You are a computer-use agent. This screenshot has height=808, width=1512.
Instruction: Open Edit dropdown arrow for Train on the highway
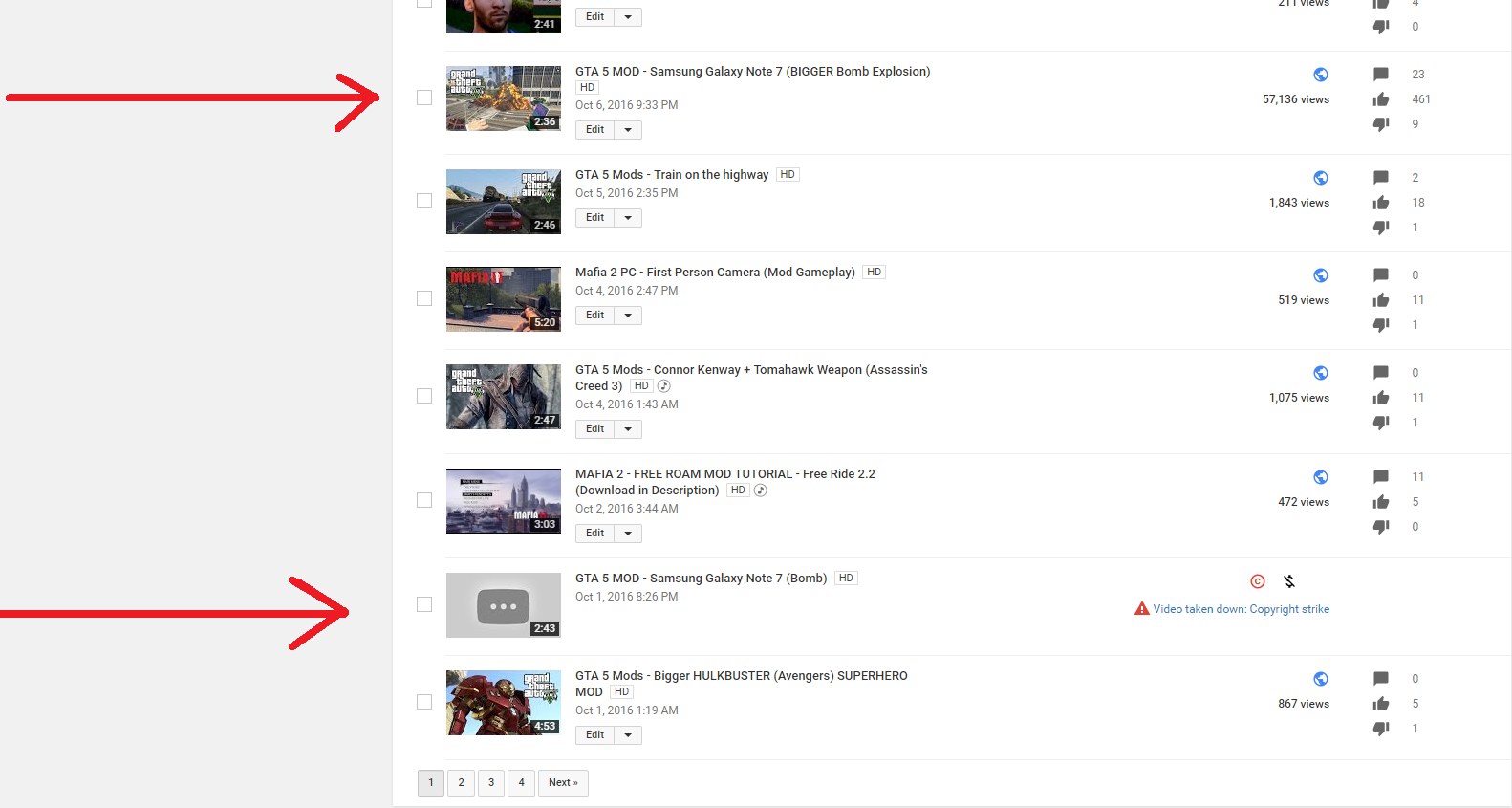pos(628,218)
